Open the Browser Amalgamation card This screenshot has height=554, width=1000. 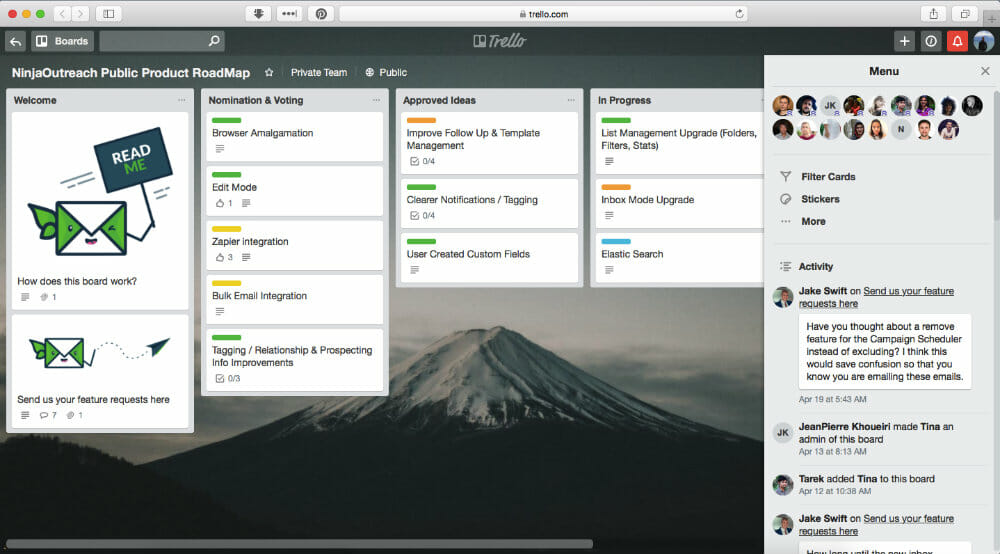pos(295,137)
